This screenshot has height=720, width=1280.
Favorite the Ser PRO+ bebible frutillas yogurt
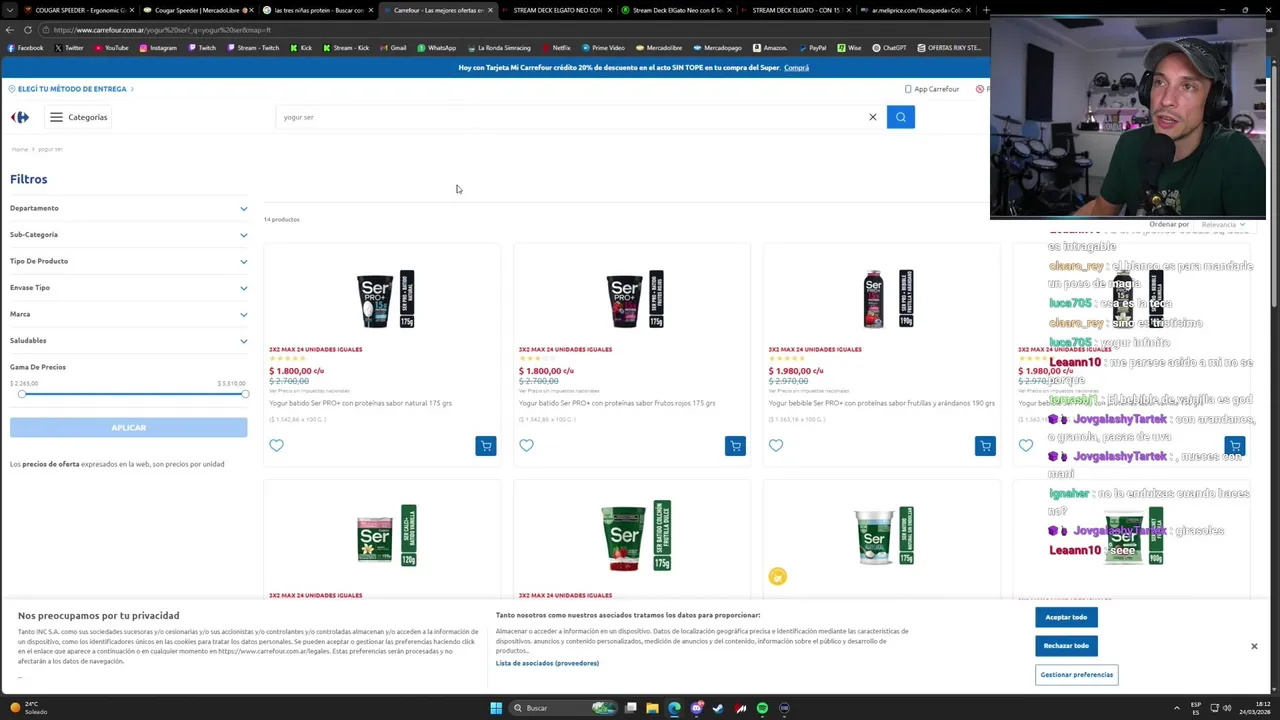(x=776, y=445)
